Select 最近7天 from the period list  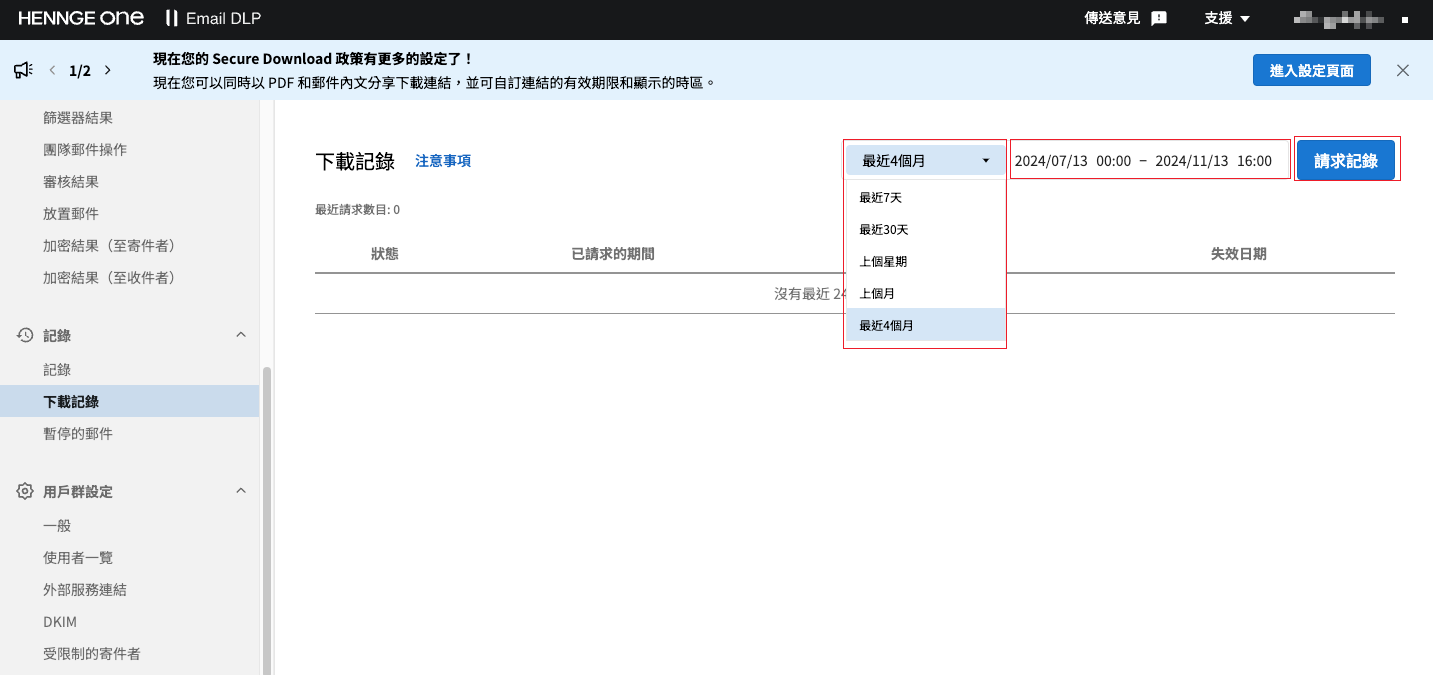click(x=881, y=198)
